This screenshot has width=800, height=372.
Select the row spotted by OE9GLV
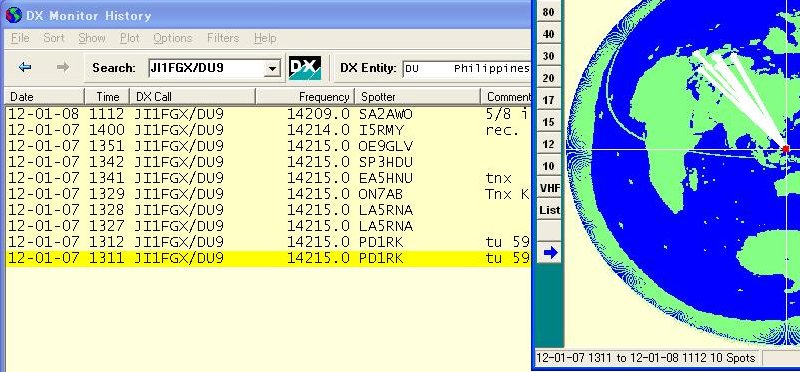pos(268,146)
